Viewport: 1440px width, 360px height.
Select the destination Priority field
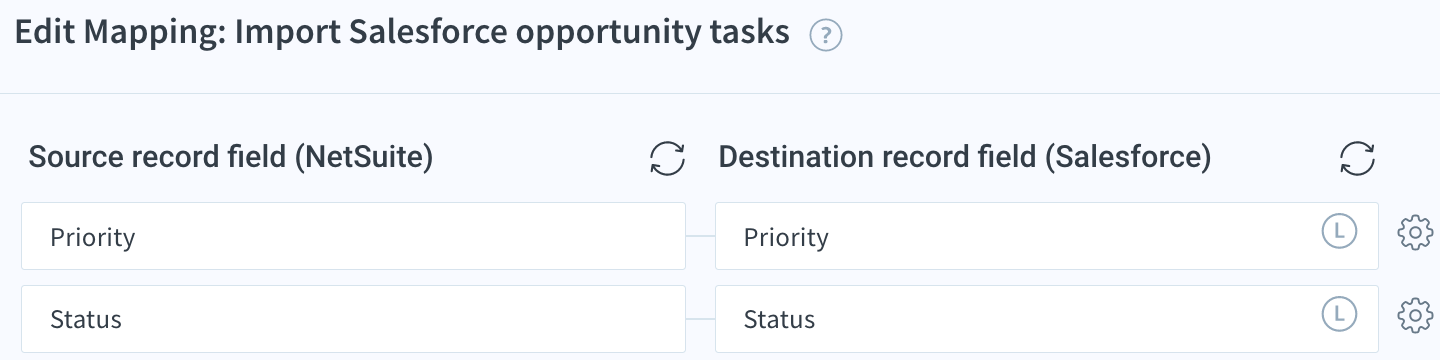tap(1047, 236)
